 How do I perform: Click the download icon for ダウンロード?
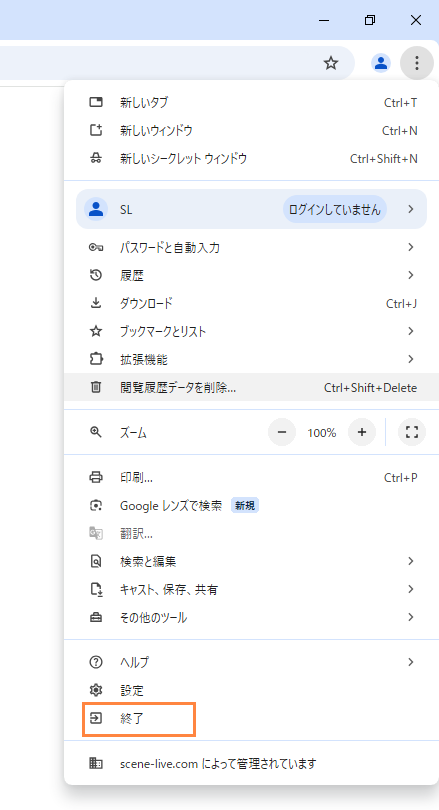point(96,303)
